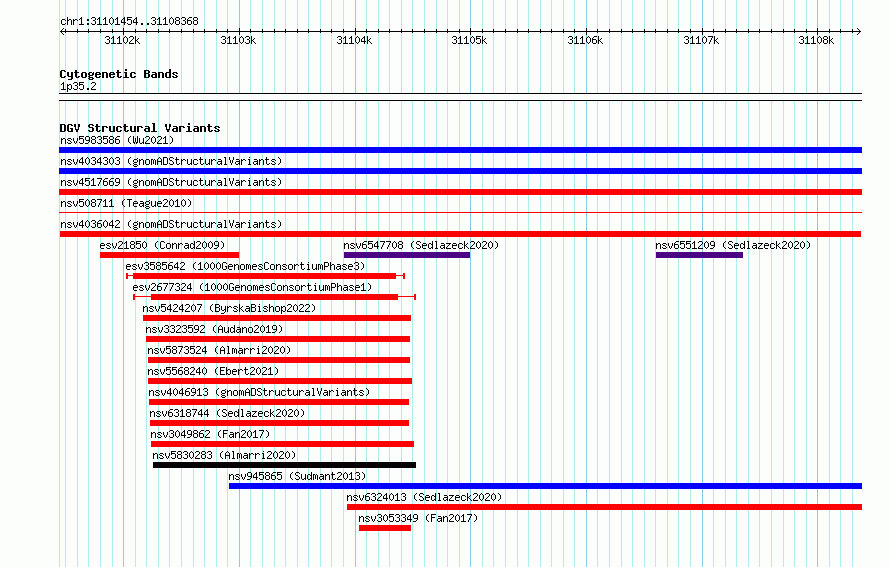Open nsv945865 (Sudmant2013) label
This screenshot has height=567, width=890.
(x=297, y=476)
